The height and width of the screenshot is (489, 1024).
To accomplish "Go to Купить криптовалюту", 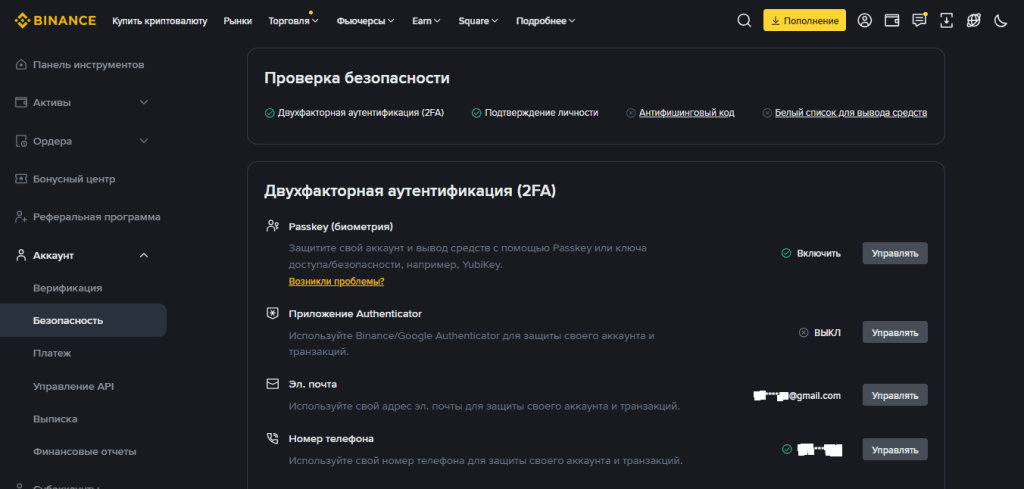I will tap(159, 21).
